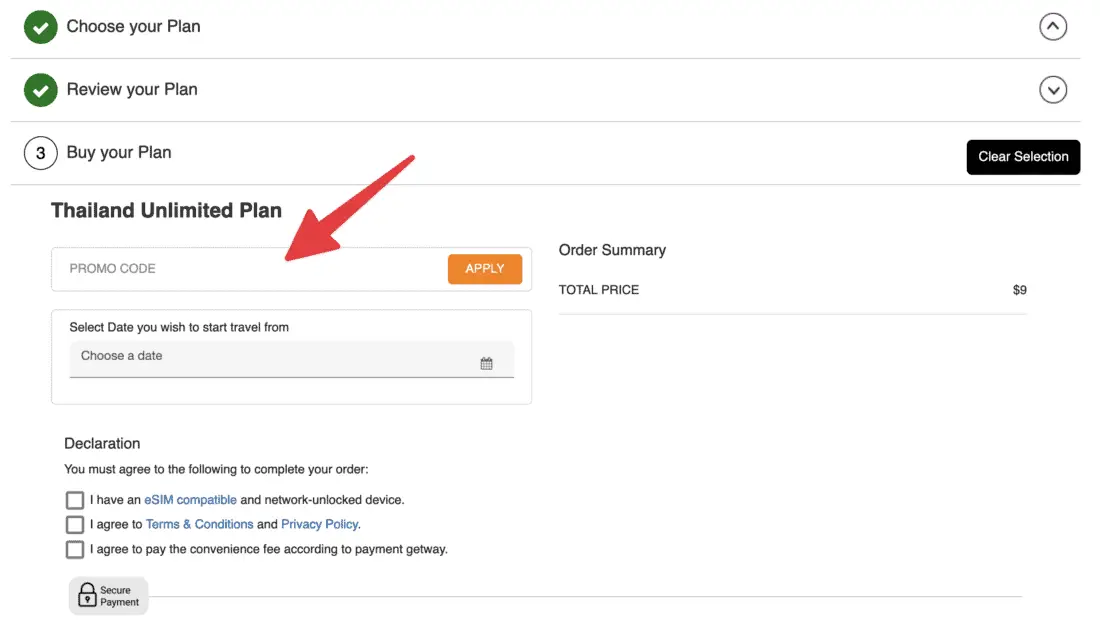Click the green checkmark beside Review your Plan
The width and height of the screenshot is (1100, 630).
(x=40, y=90)
